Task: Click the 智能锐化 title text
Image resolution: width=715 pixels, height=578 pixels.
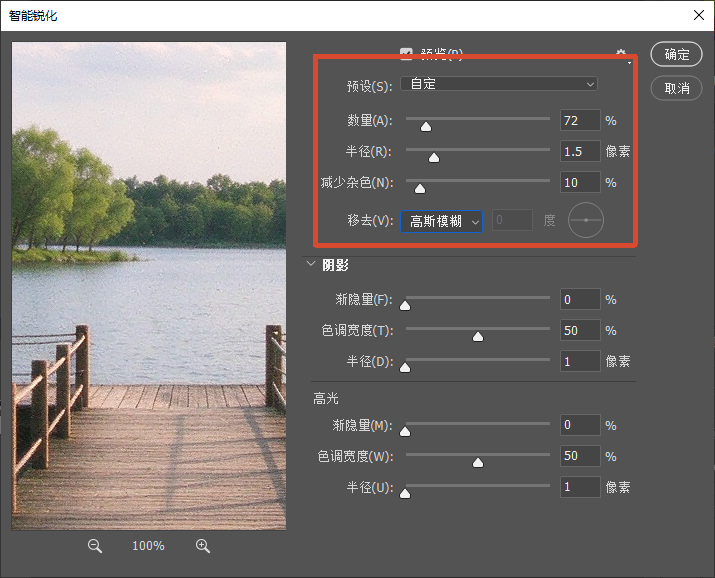Action: tap(33, 16)
